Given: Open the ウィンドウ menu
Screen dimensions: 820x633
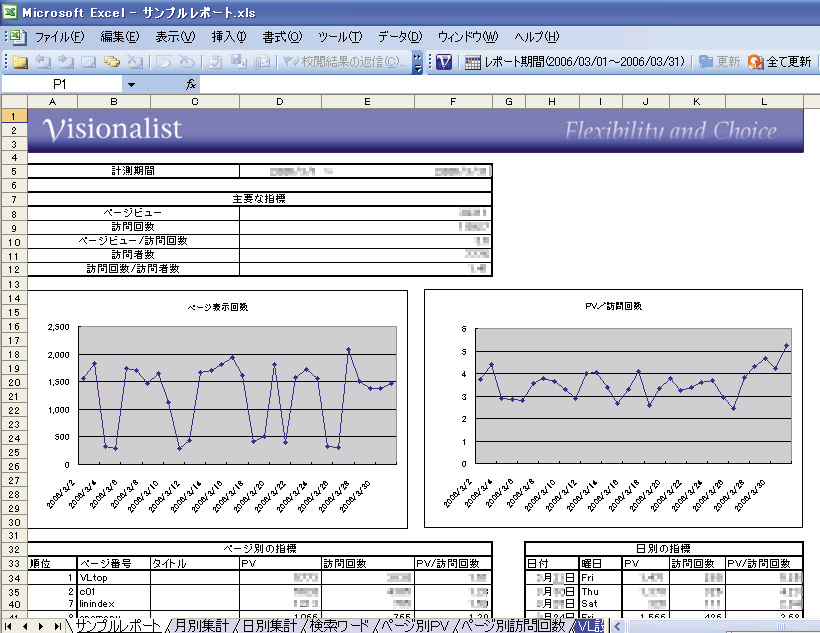Looking at the screenshot, I should (x=467, y=37).
